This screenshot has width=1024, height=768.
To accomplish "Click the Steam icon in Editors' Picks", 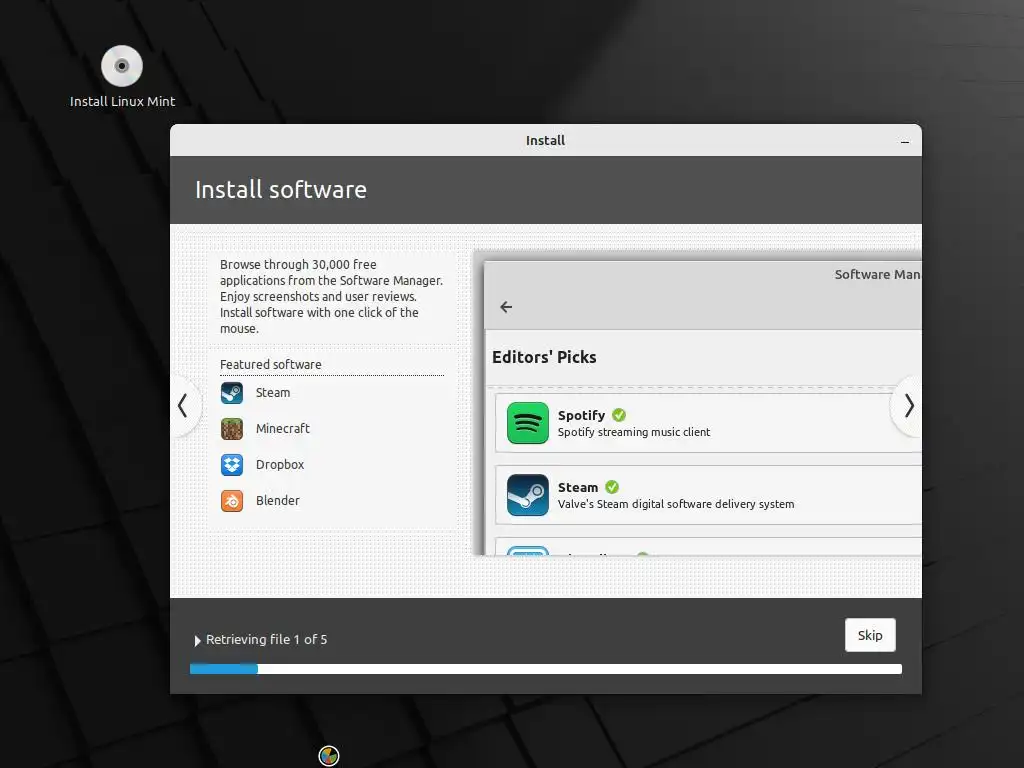I will click(x=528, y=494).
